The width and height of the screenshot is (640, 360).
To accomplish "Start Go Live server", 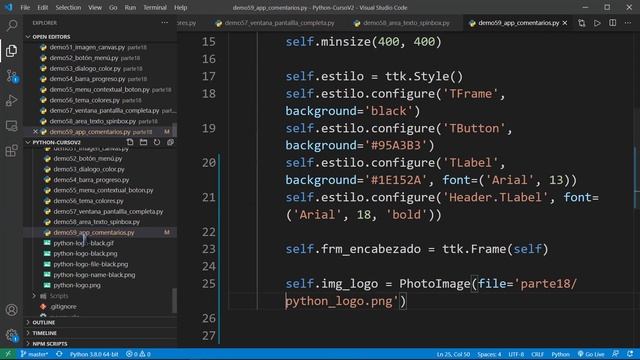I will (x=591, y=354).
